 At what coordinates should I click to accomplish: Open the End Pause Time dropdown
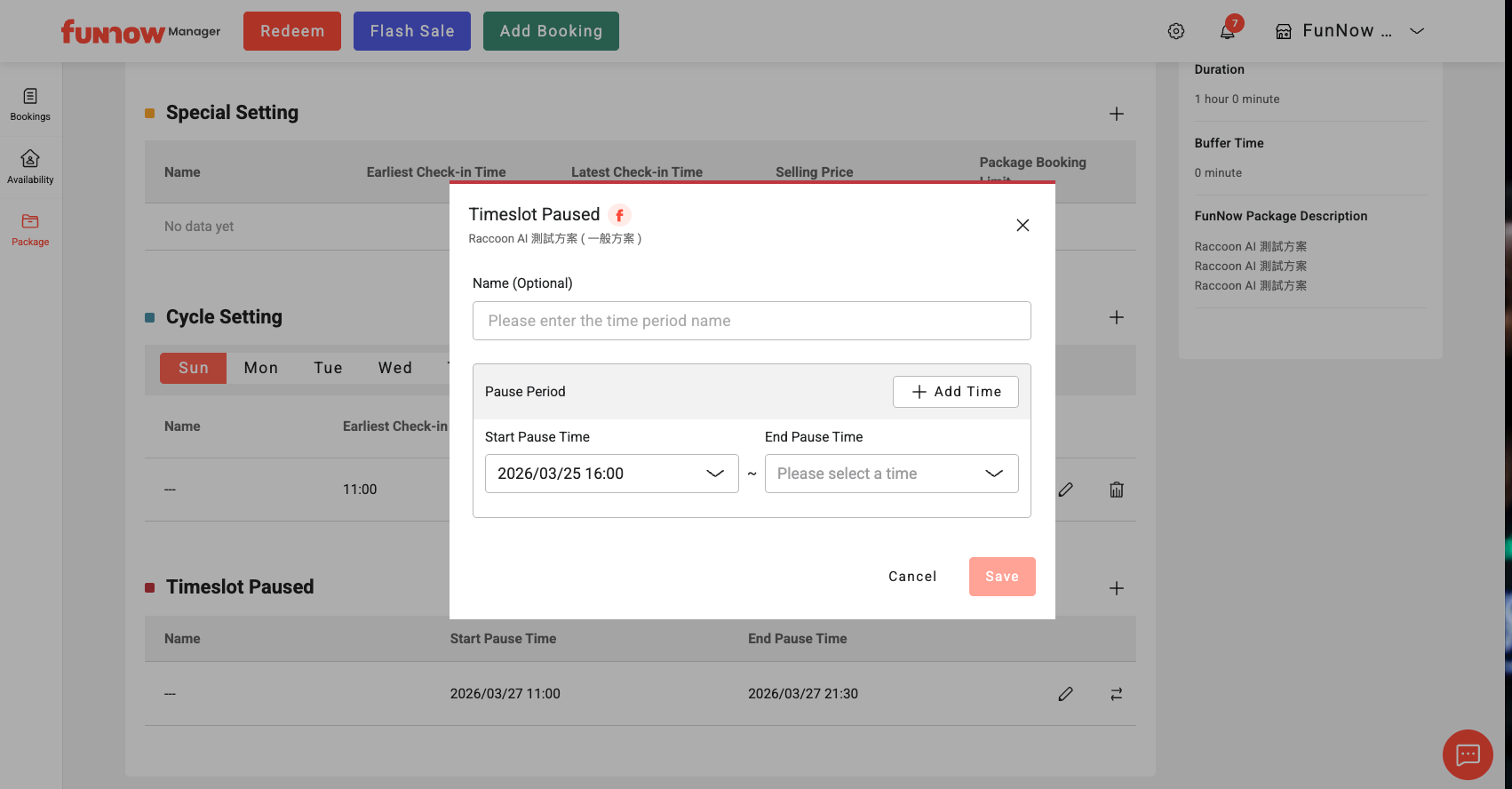[x=891, y=474]
